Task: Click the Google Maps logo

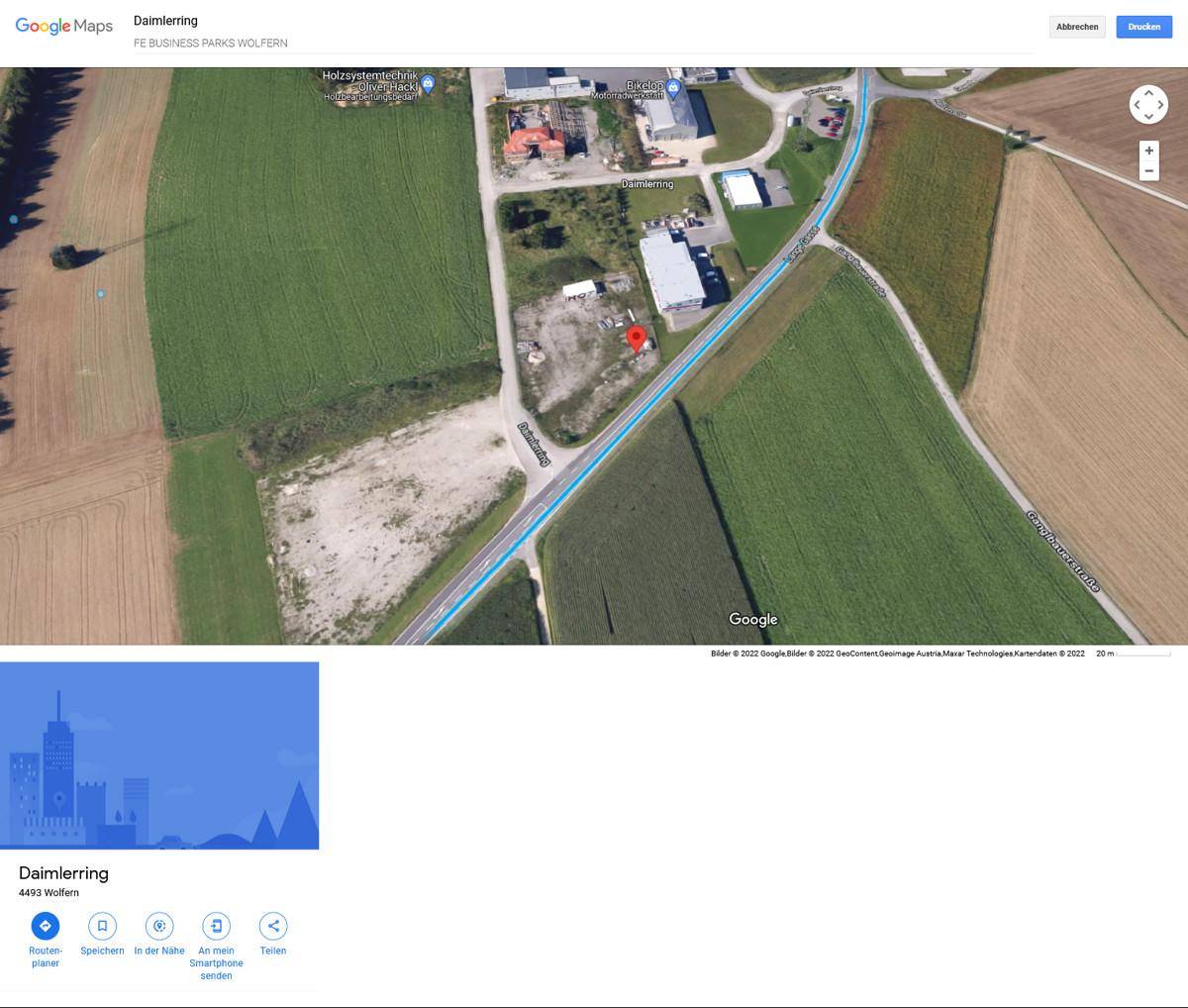Action: pyautogui.click(x=64, y=26)
